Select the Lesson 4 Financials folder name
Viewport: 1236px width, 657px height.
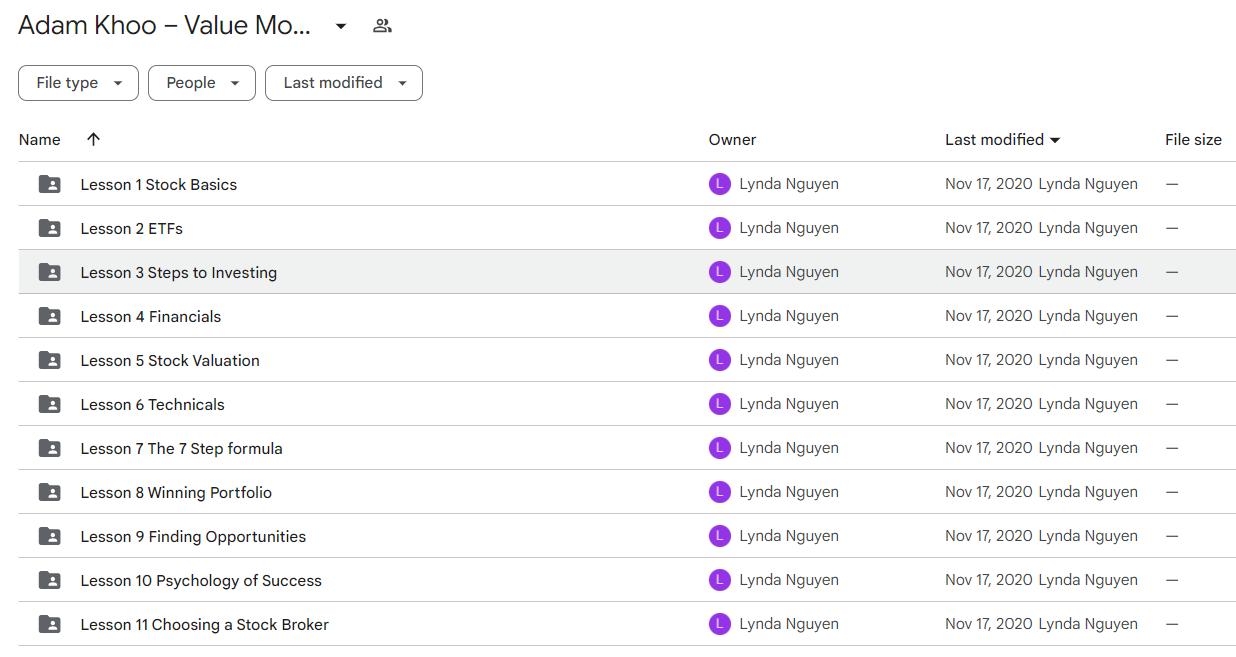pyautogui.click(x=151, y=317)
